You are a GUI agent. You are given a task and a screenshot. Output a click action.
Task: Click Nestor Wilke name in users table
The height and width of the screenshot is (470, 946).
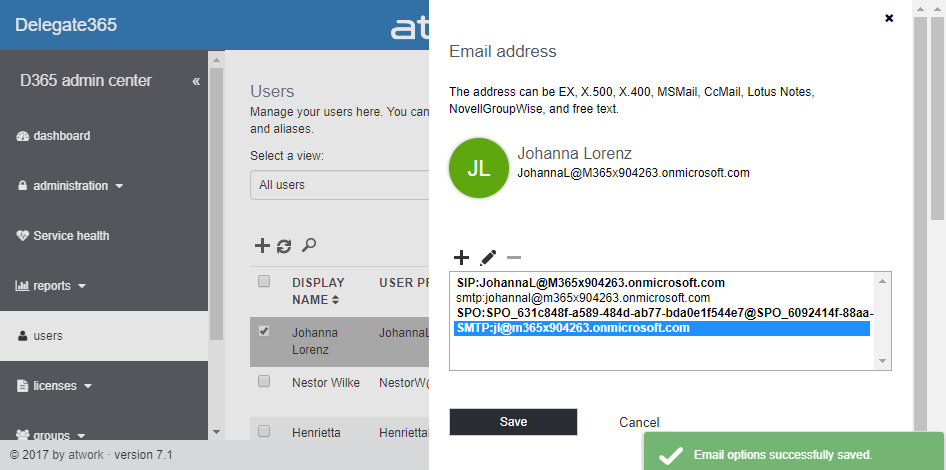(x=326, y=383)
